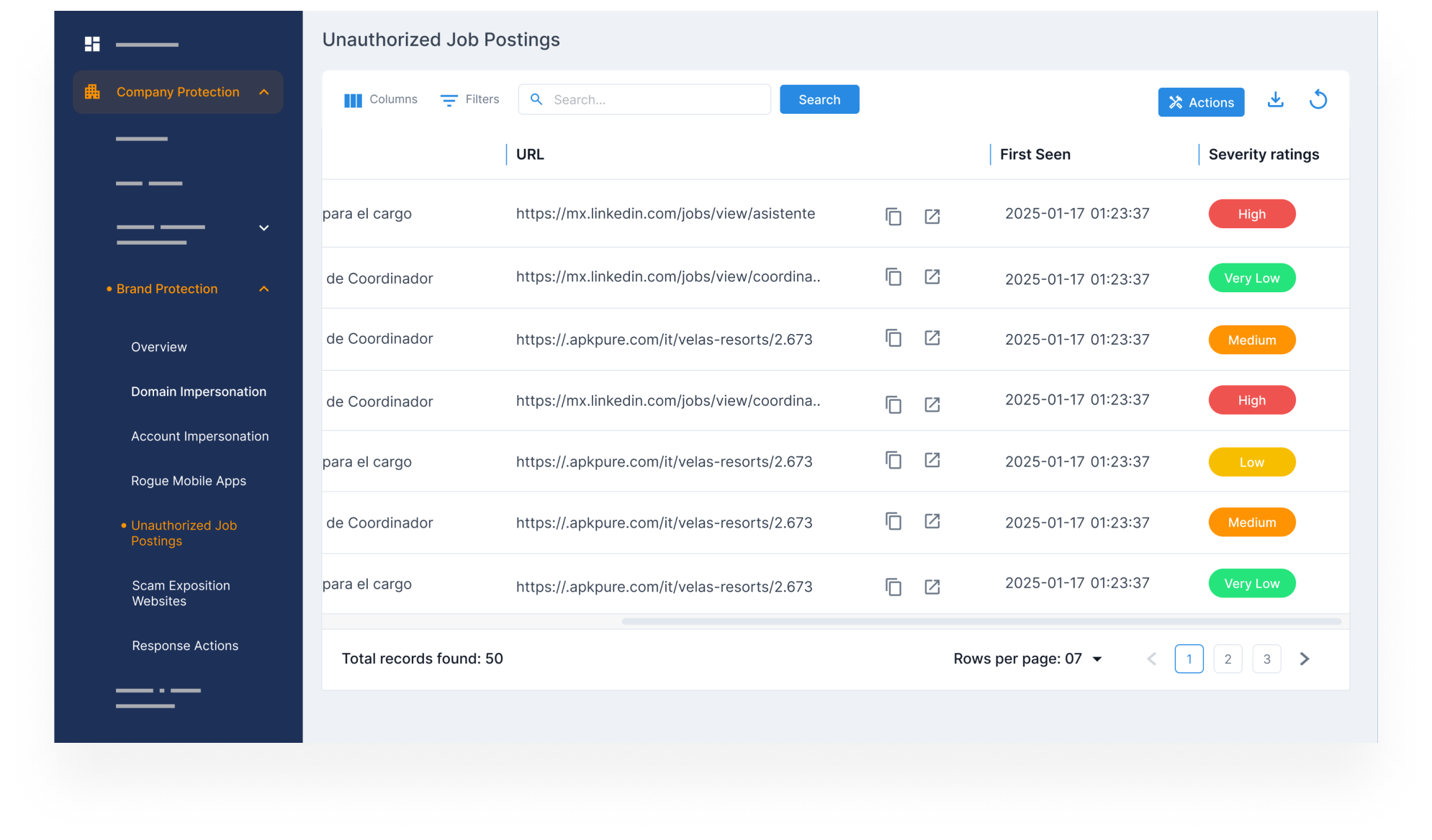Viewport: 1432px width, 840px height.
Task: Open the Filters option
Action: click(x=469, y=99)
